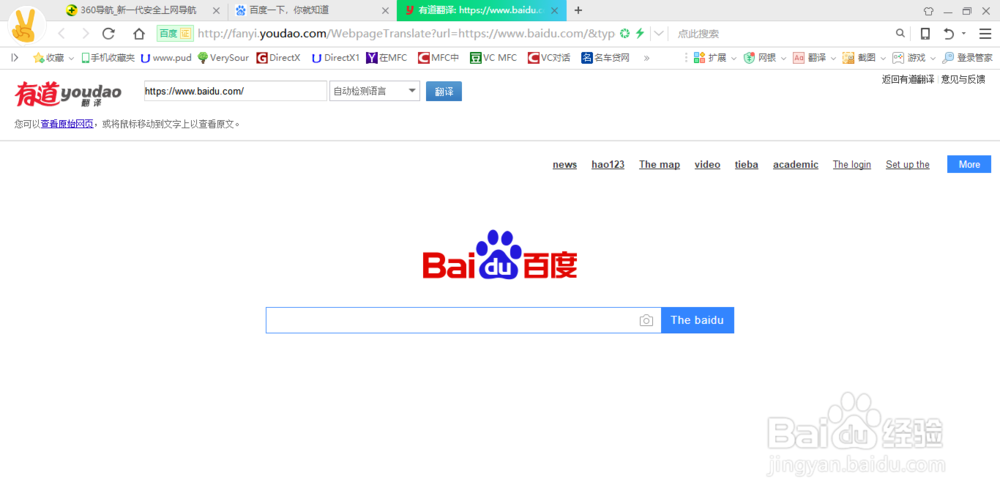The image size is (1000, 499).
Task: Close the 360导航 tab
Action: point(217,11)
